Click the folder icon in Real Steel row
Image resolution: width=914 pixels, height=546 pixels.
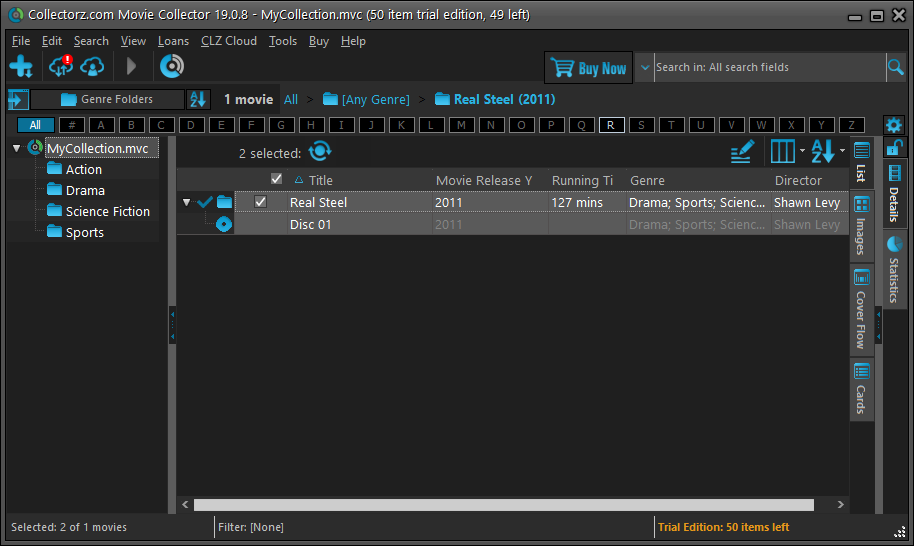click(x=224, y=202)
